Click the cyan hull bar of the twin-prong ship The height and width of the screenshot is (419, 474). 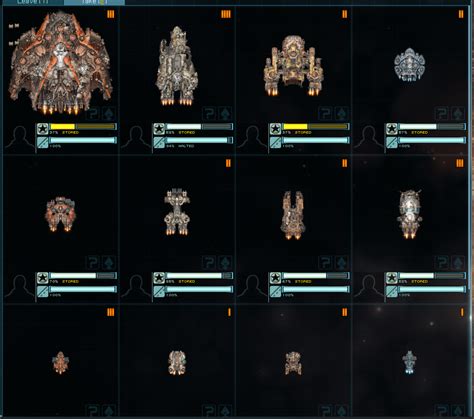pyautogui.click(x=315, y=289)
